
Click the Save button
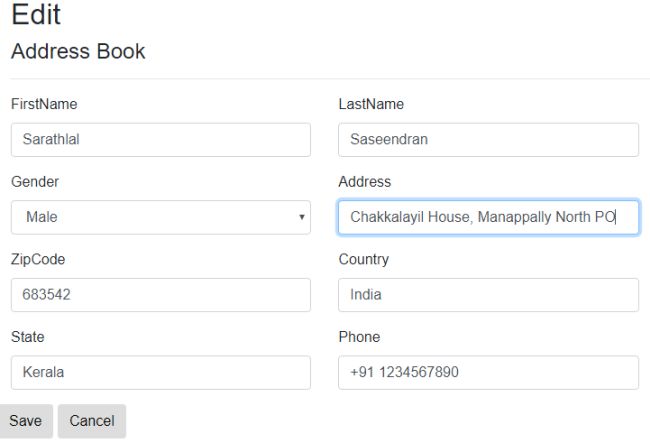pos(26,421)
